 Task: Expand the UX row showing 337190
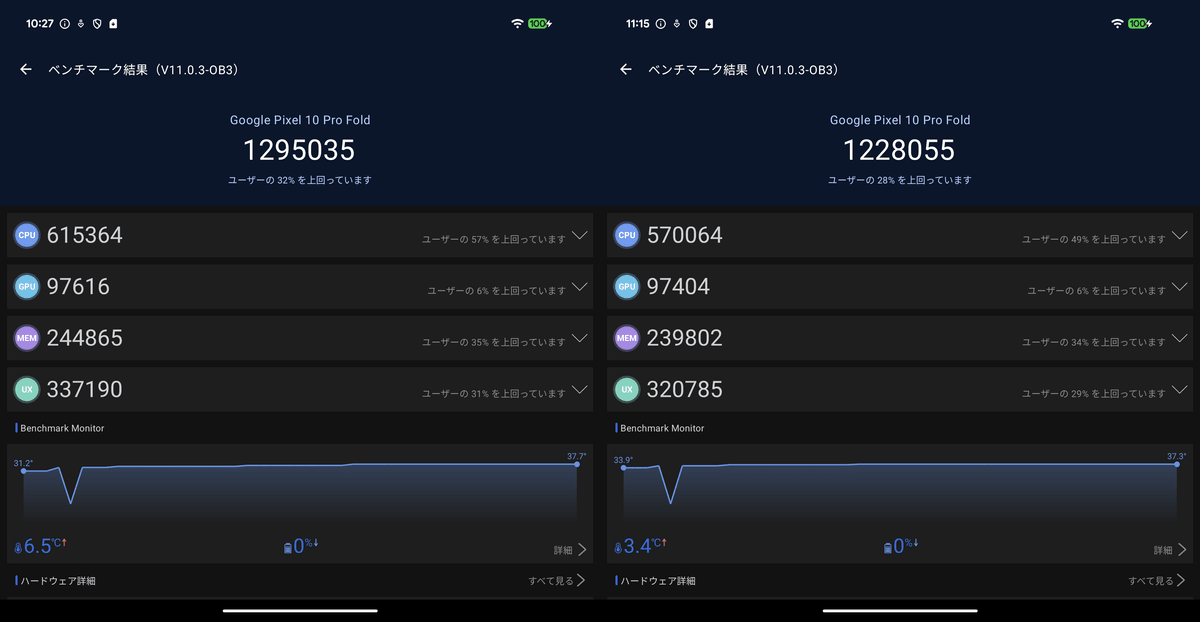579,390
